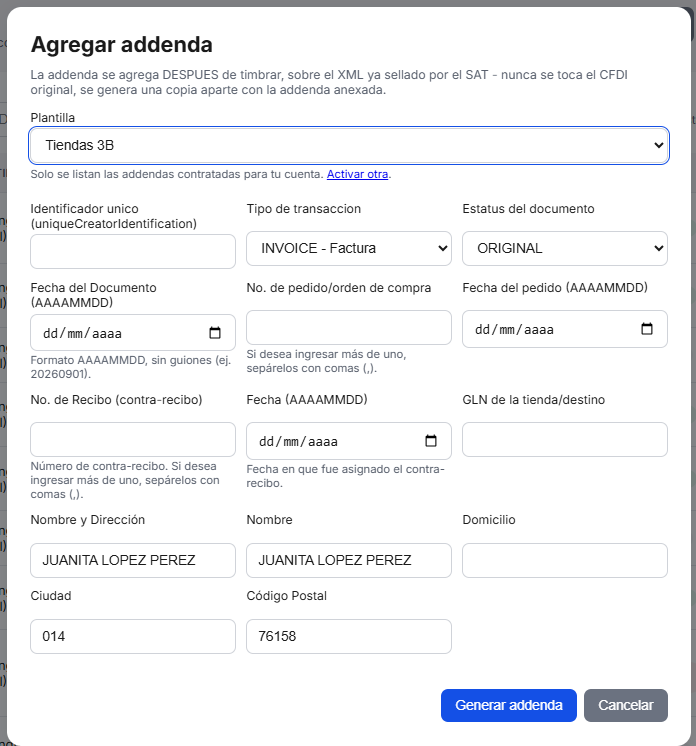
Task: Expand Tipo de transaccion dropdown
Action: (x=349, y=248)
